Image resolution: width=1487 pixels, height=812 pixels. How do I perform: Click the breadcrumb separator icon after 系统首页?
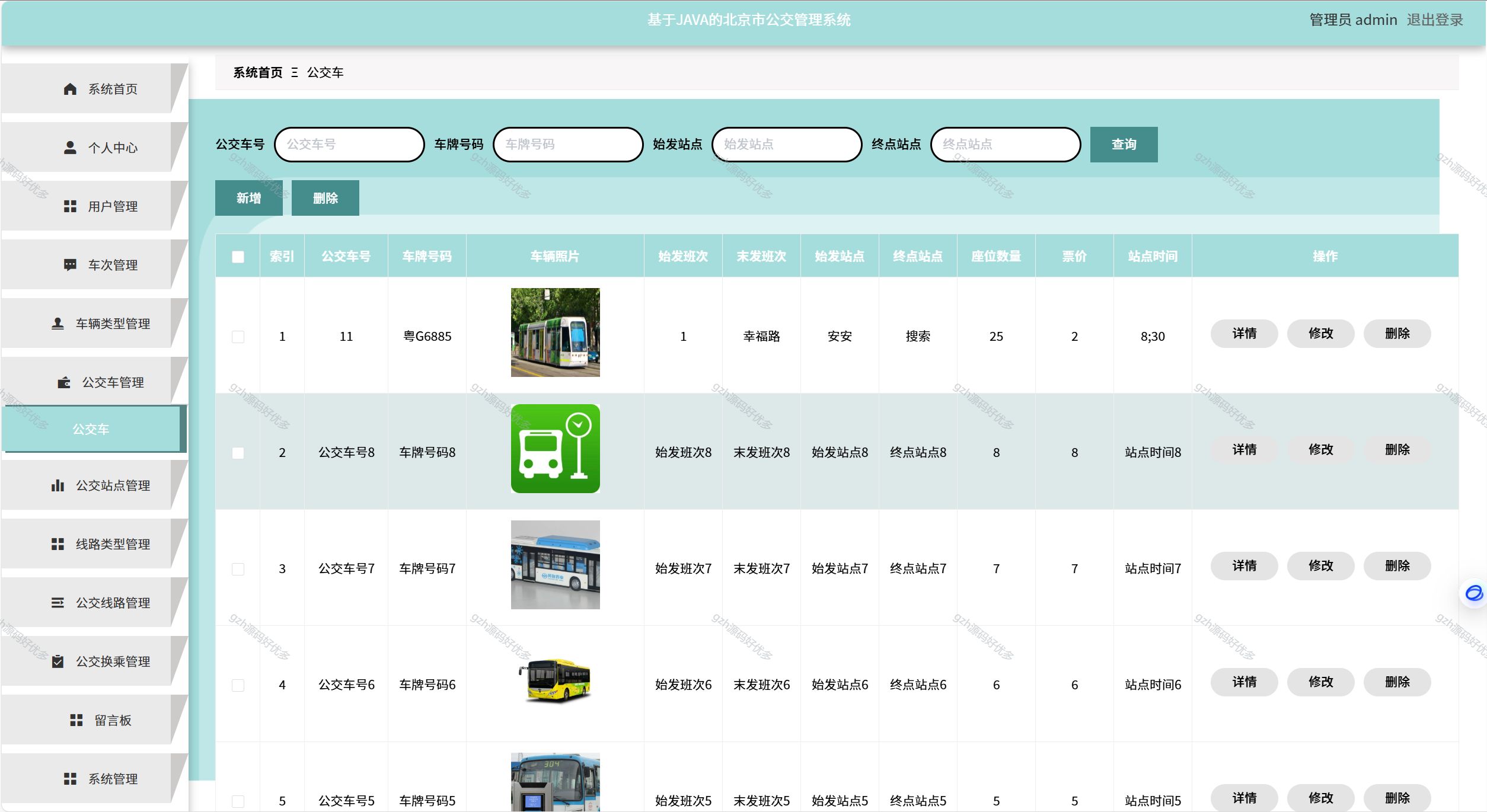pos(295,72)
